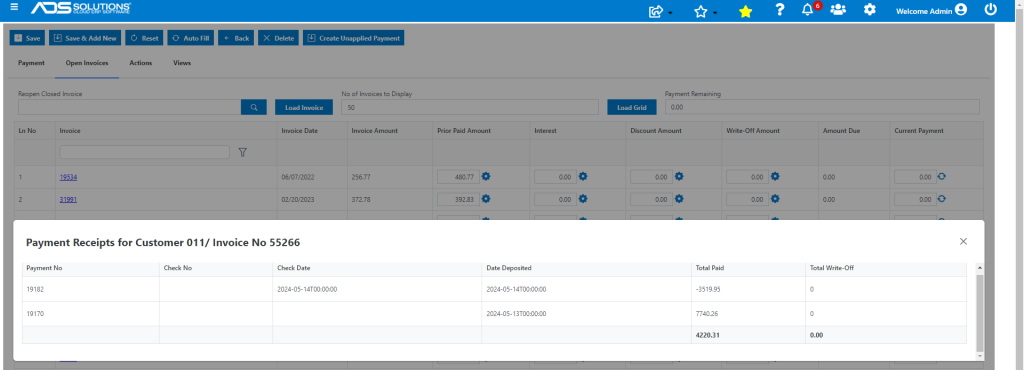Click the Load Invoice button
The width and height of the screenshot is (1024, 370).
(304, 107)
